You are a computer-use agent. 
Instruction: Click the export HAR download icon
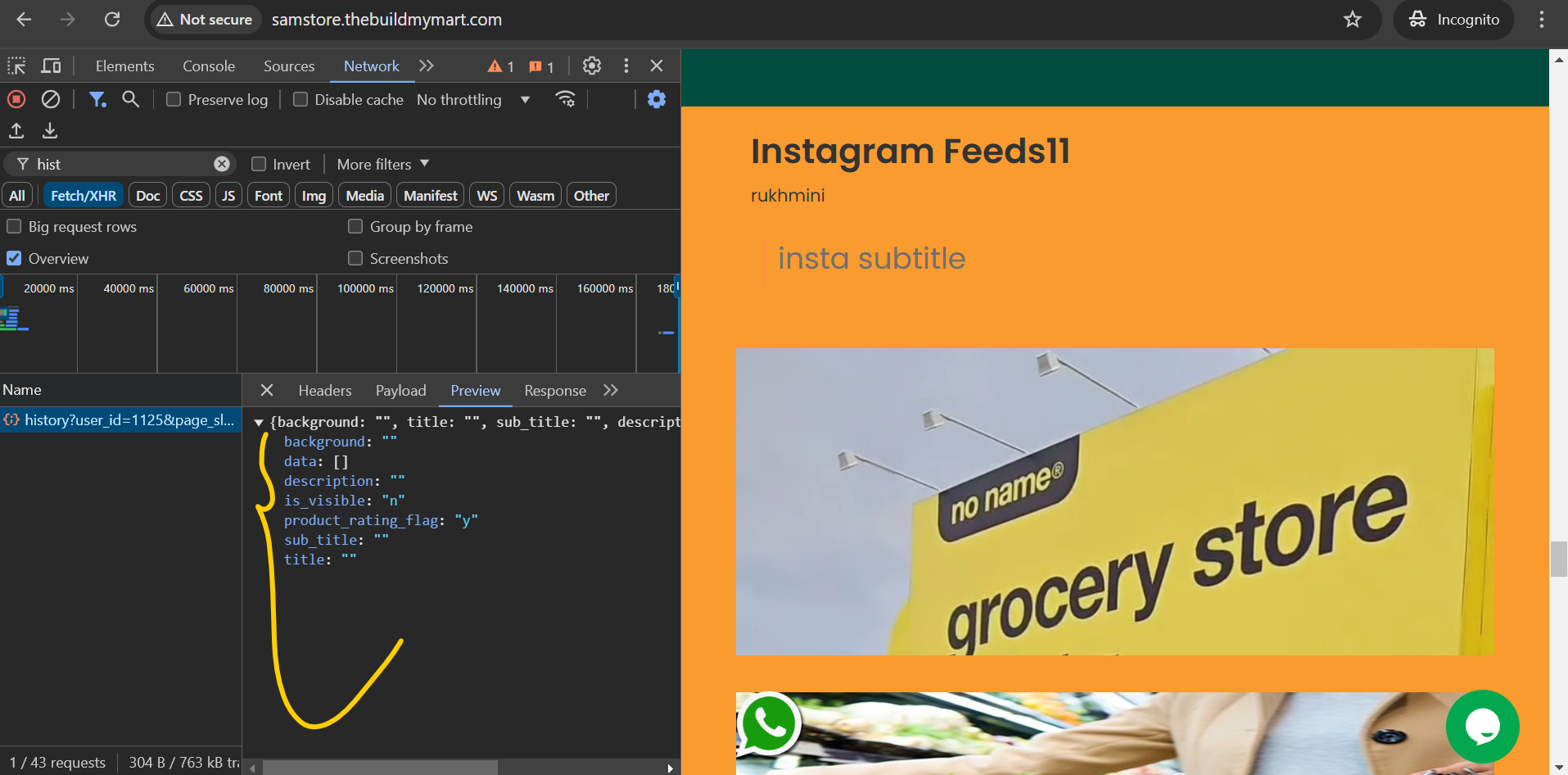pyautogui.click(x=50, y=130)
